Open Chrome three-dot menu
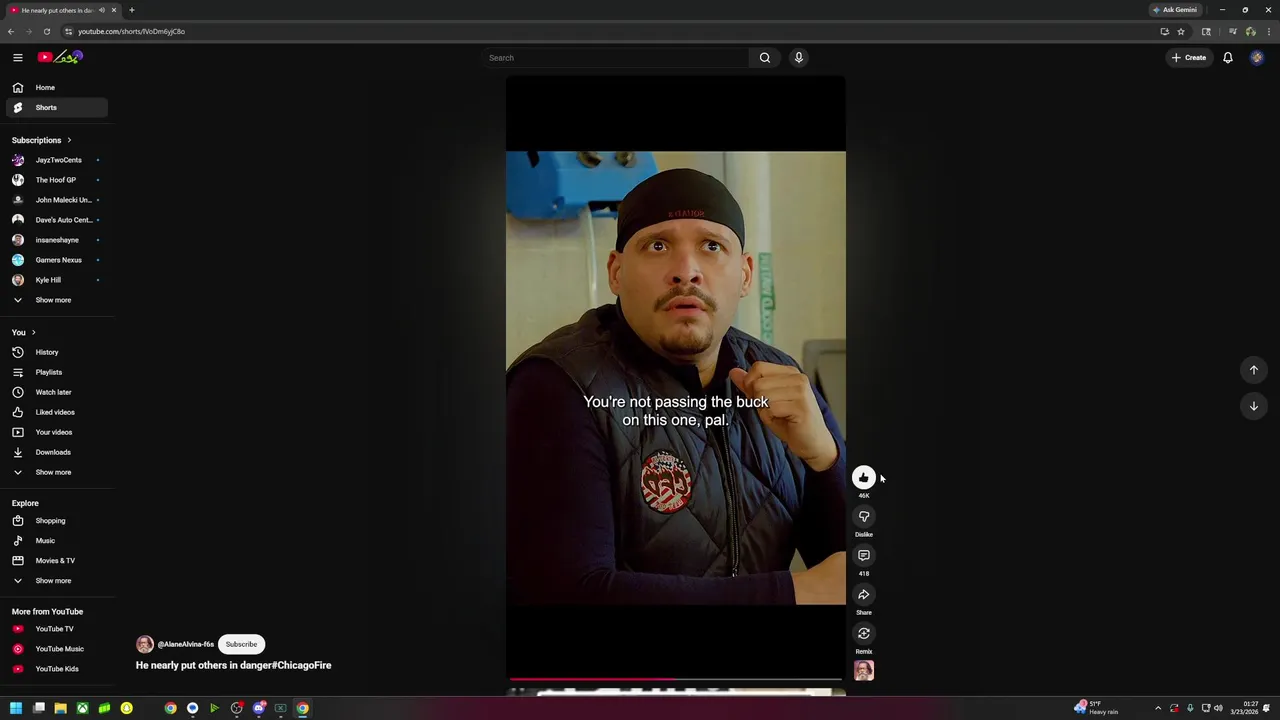 1267,31
